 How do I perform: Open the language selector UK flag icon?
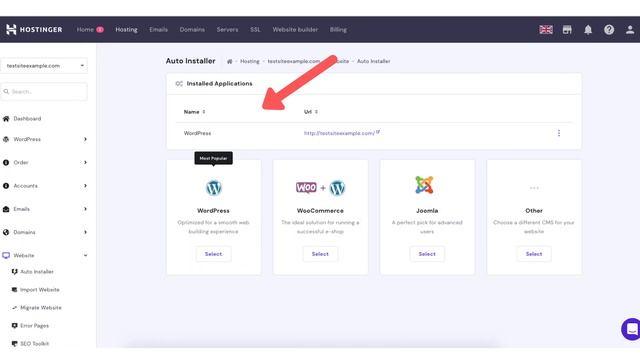(x=546, y=29)
